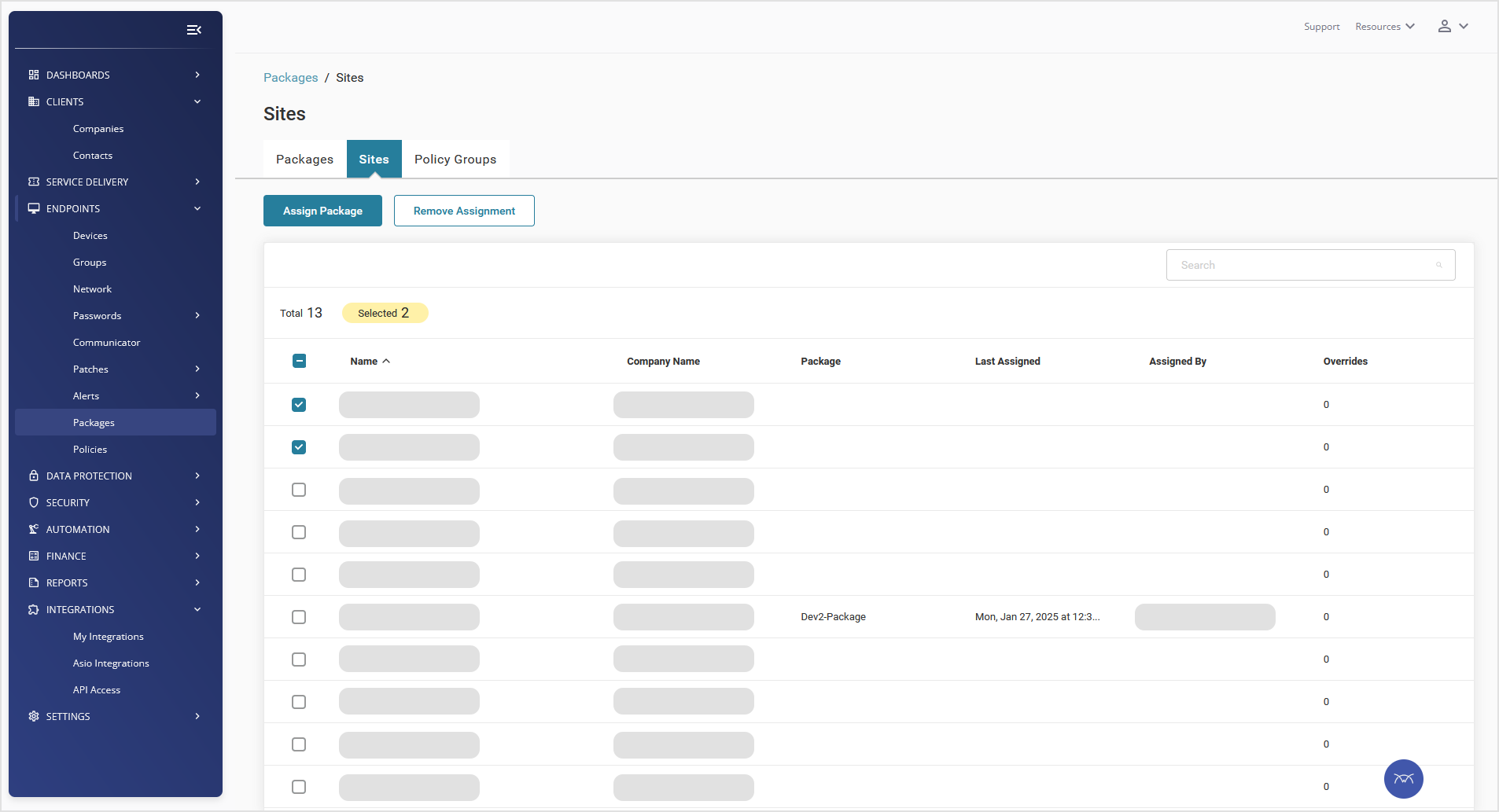Collapse the sidebar using the top icon

pos(194,30)
